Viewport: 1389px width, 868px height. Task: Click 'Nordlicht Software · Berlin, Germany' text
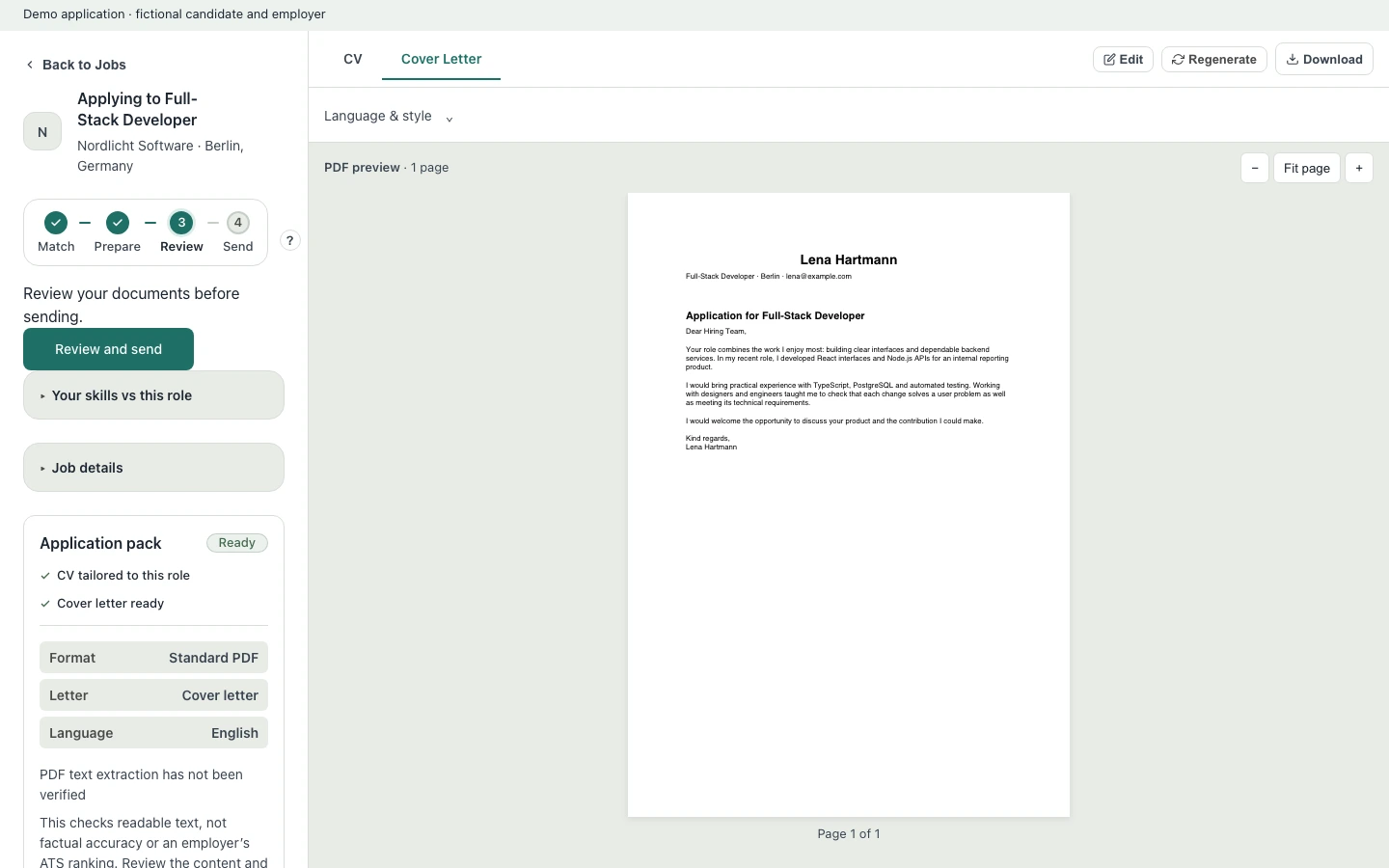coord(160,155)
